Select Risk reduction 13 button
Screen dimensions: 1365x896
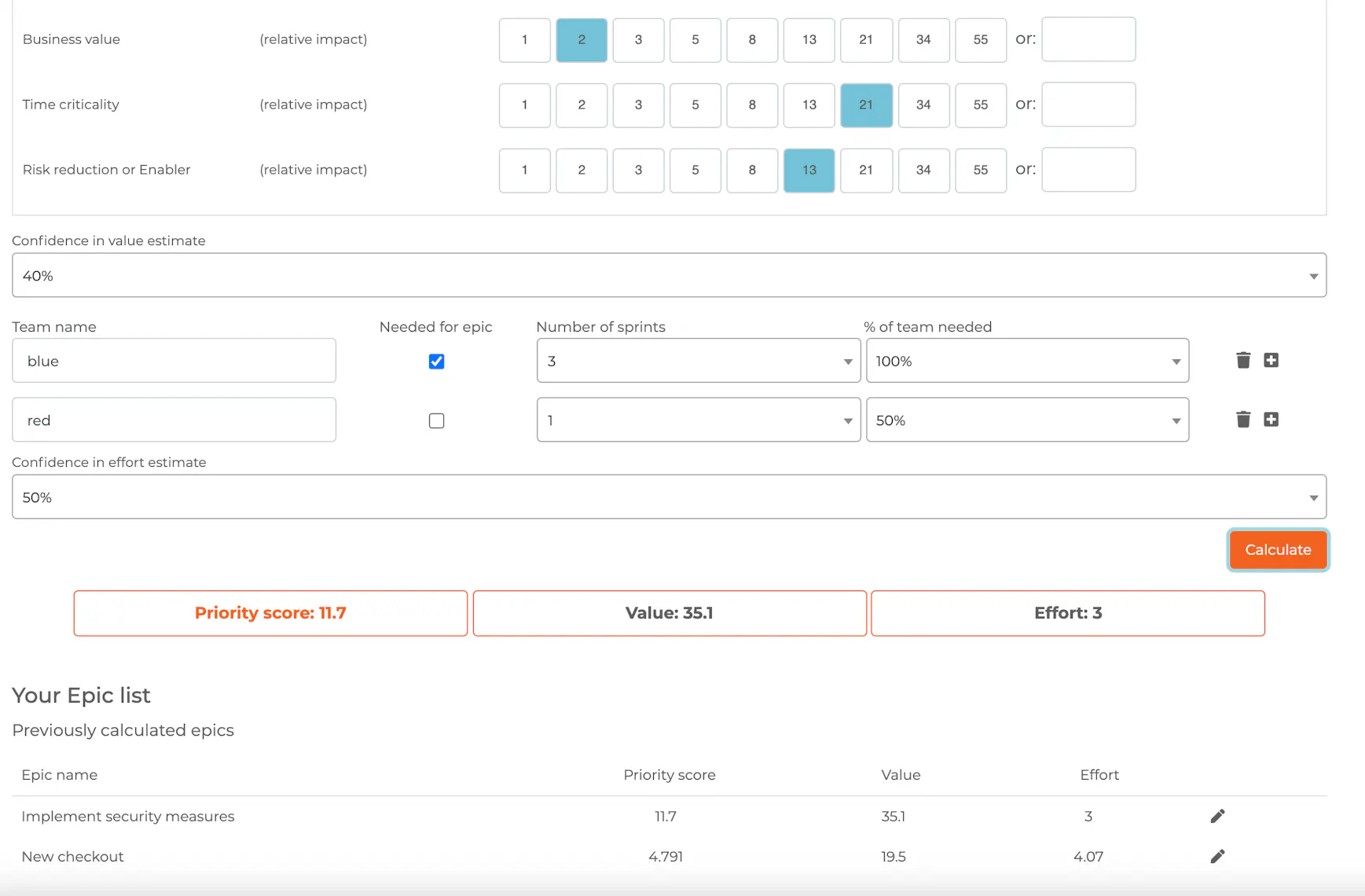[809, 170]
